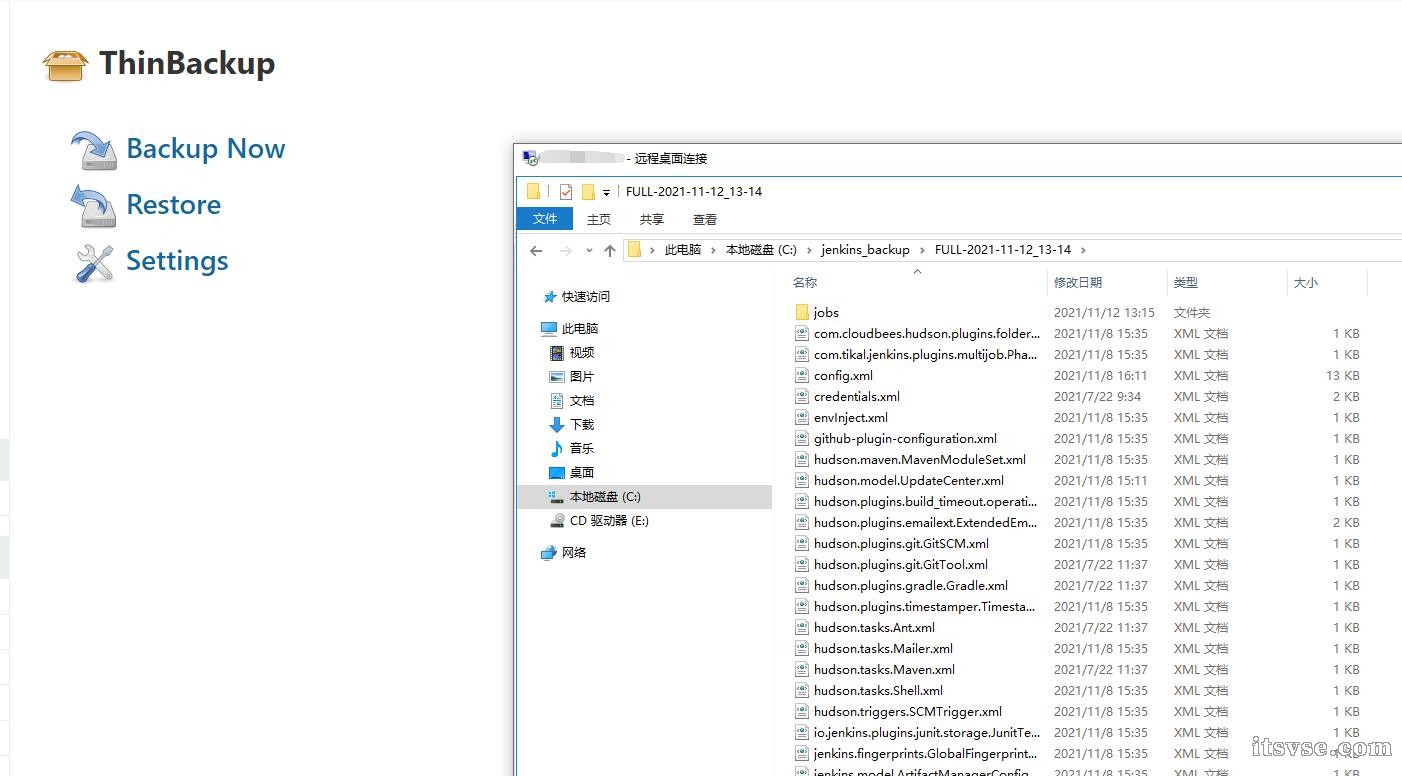Select the jobs folder
This screenshot has width=1402, height=776.
826,313
